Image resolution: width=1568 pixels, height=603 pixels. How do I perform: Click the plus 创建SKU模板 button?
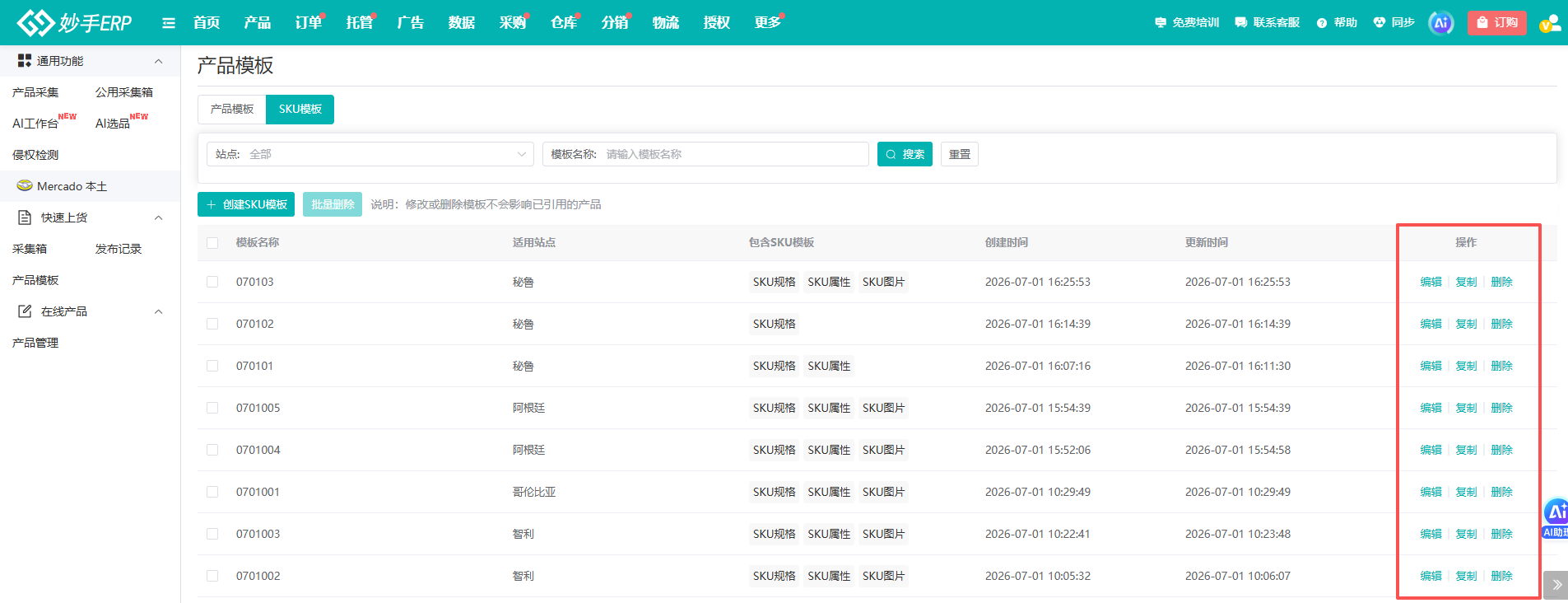pos(246,204)
